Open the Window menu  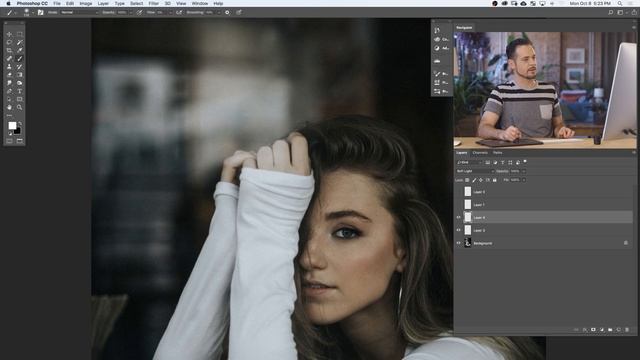(x=200, y=3)
